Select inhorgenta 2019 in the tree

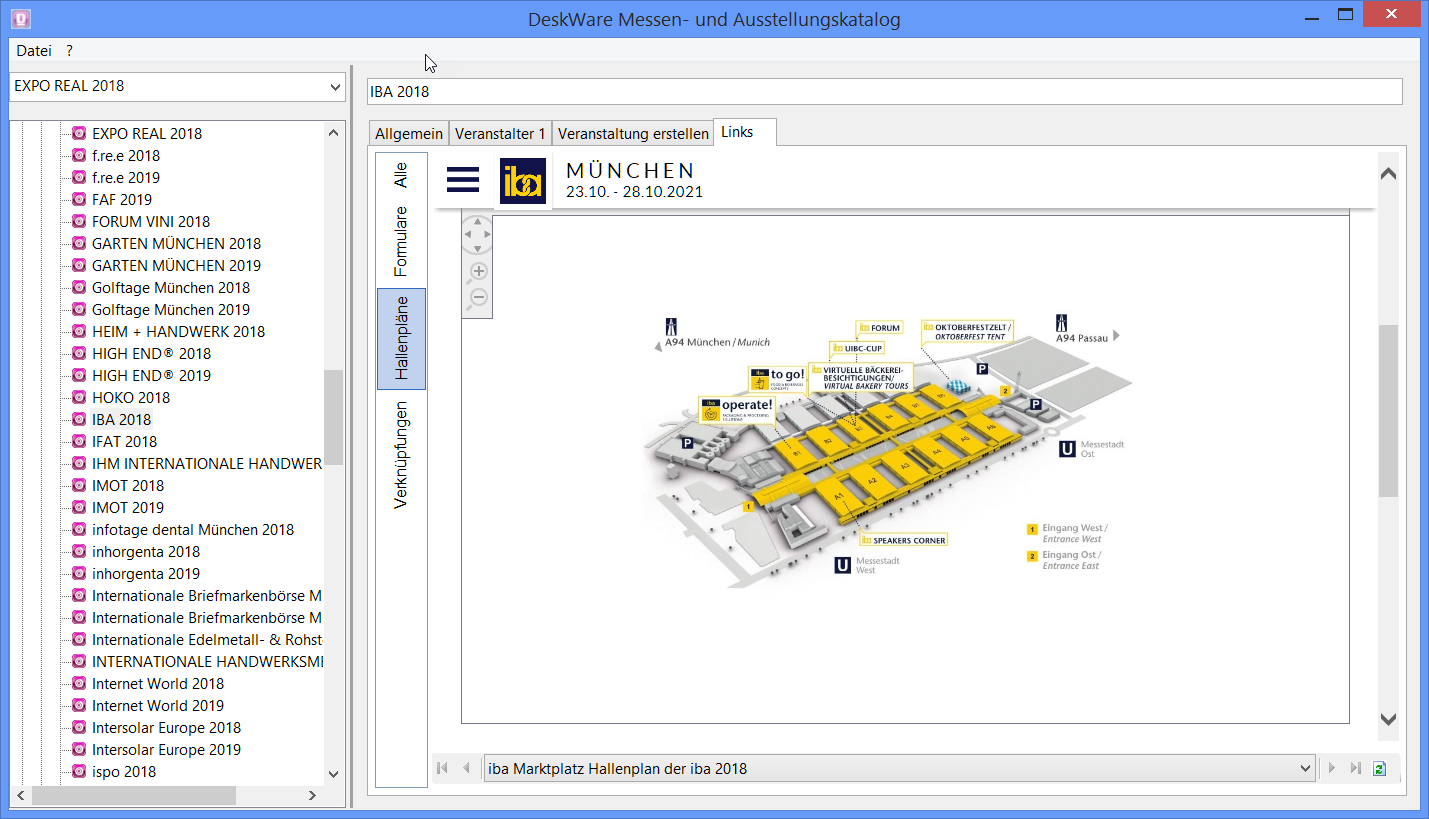[x=146, y=573]
